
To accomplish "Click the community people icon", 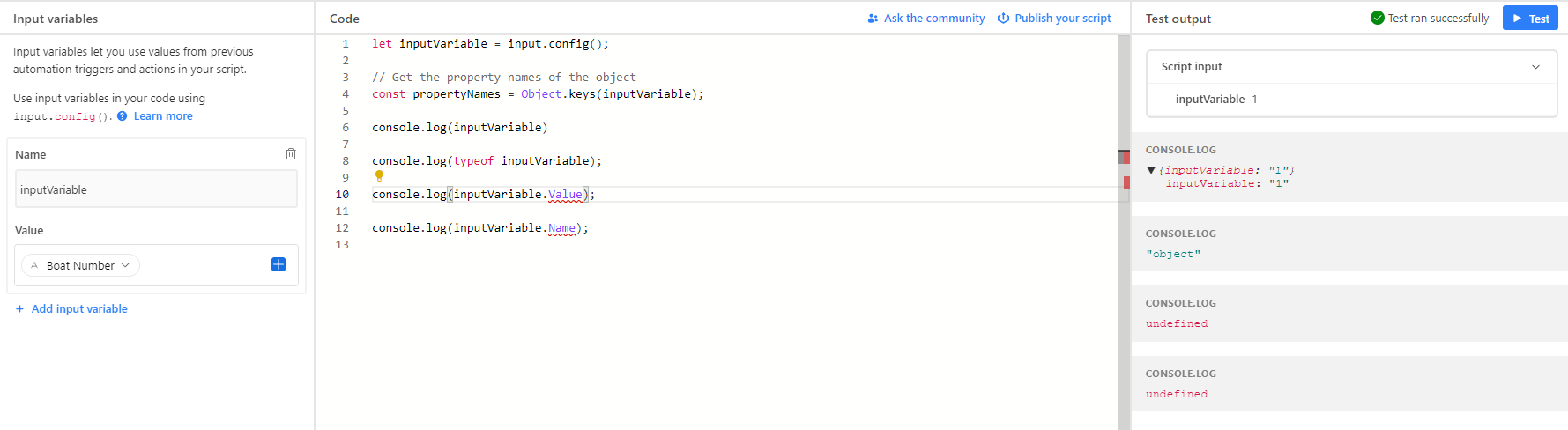I will pos(873,19).
